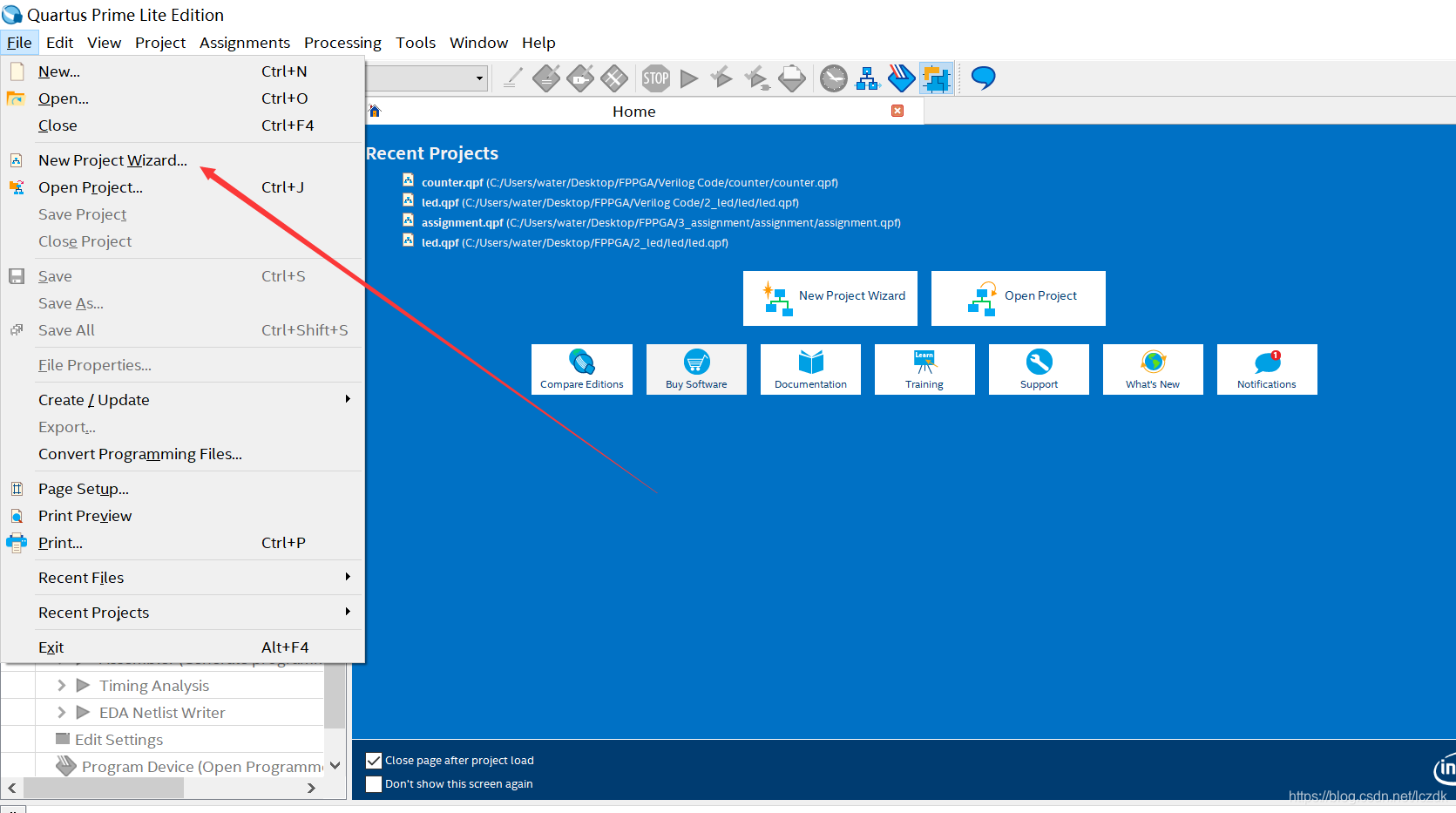The image size is (1456, 813).
Task: Select Print... menu item
Action: 183,543
